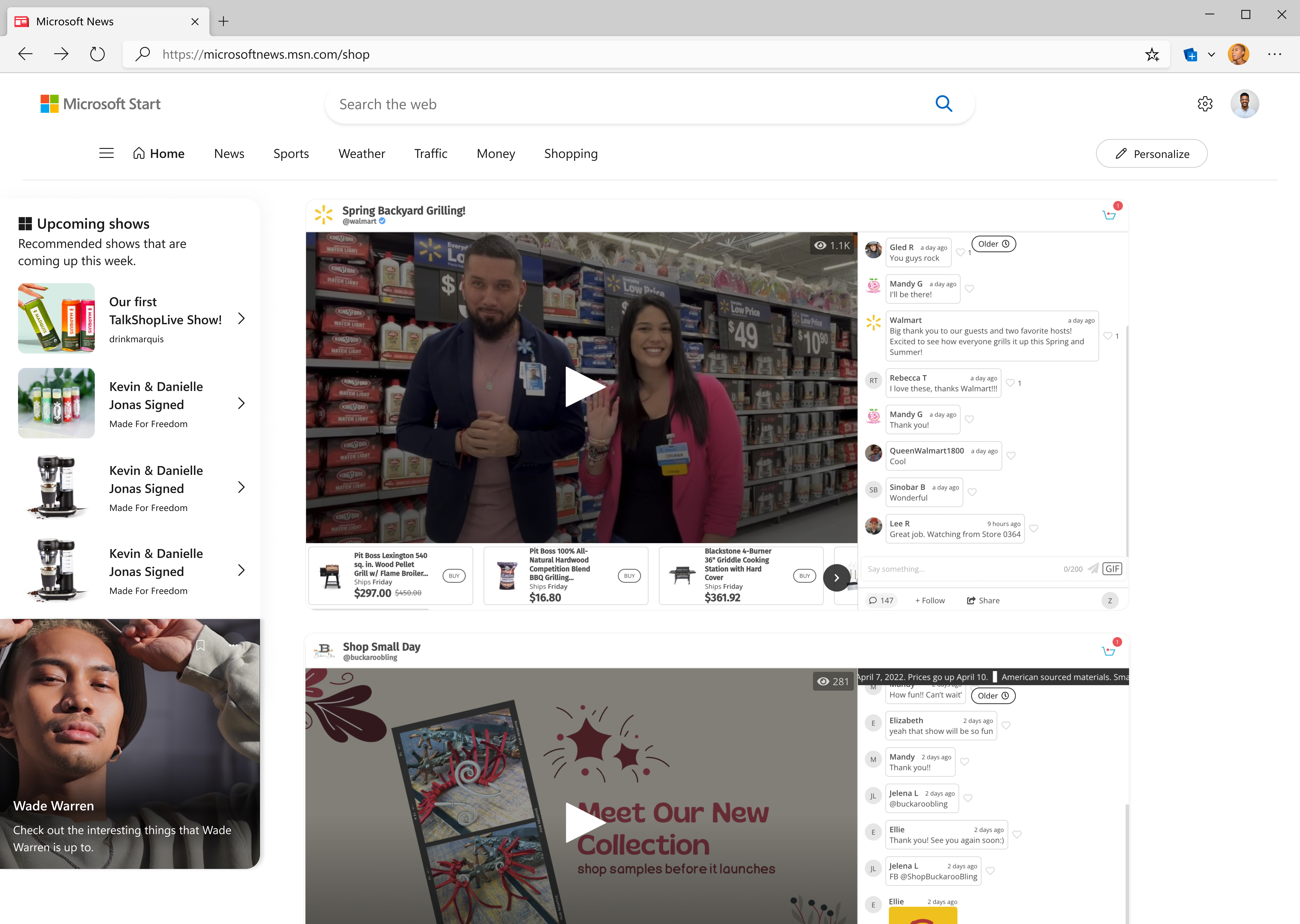Open Microsoft Start account avatar
Screen dimensions: 1300x924
point(1244,104)
